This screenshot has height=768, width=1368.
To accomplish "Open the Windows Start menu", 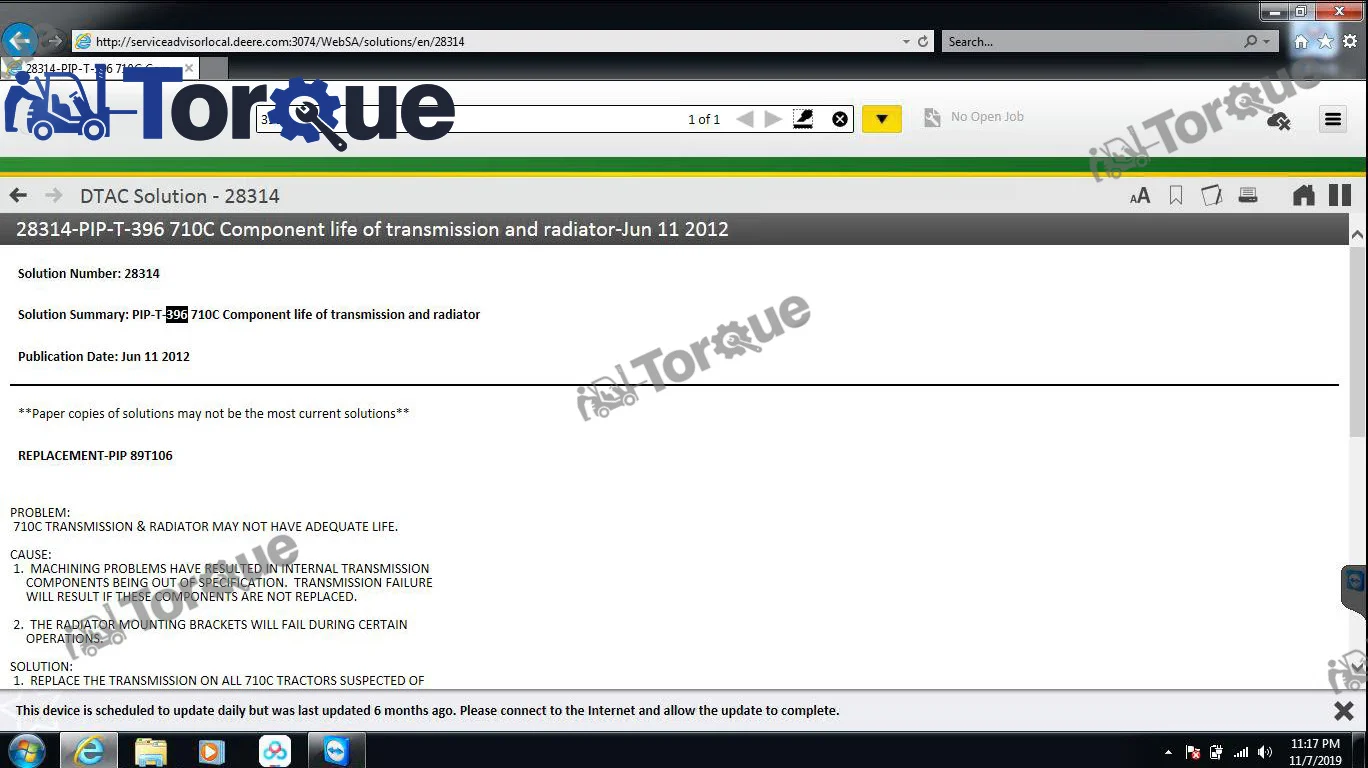I will [26, 750].
